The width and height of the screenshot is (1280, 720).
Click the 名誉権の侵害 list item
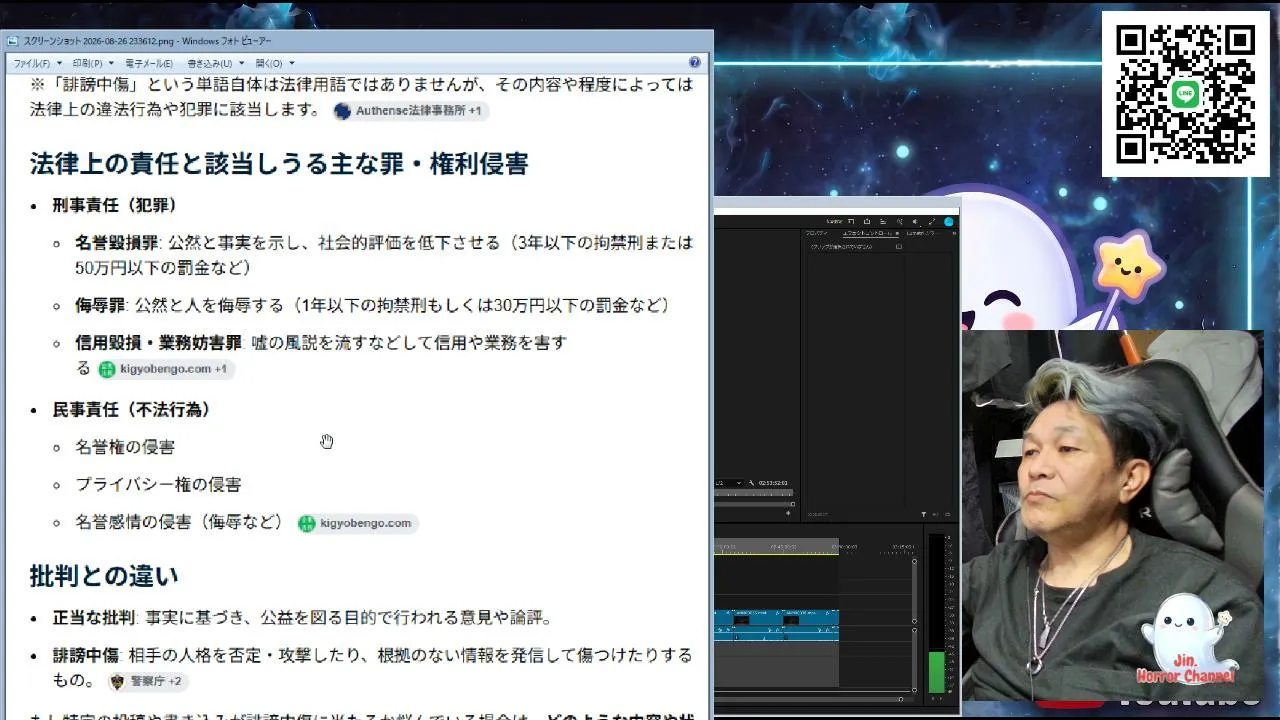[x=125, y=447]
